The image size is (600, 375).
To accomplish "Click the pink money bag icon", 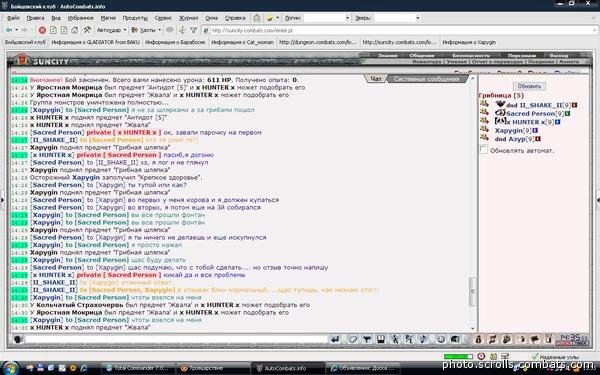I will tap(478, 339).
